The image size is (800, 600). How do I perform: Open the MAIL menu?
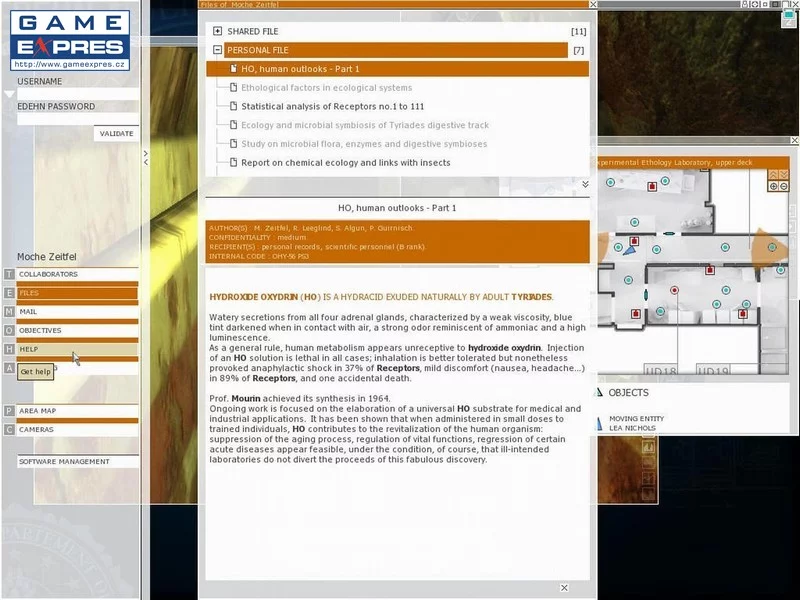click(x=77, y=312)
